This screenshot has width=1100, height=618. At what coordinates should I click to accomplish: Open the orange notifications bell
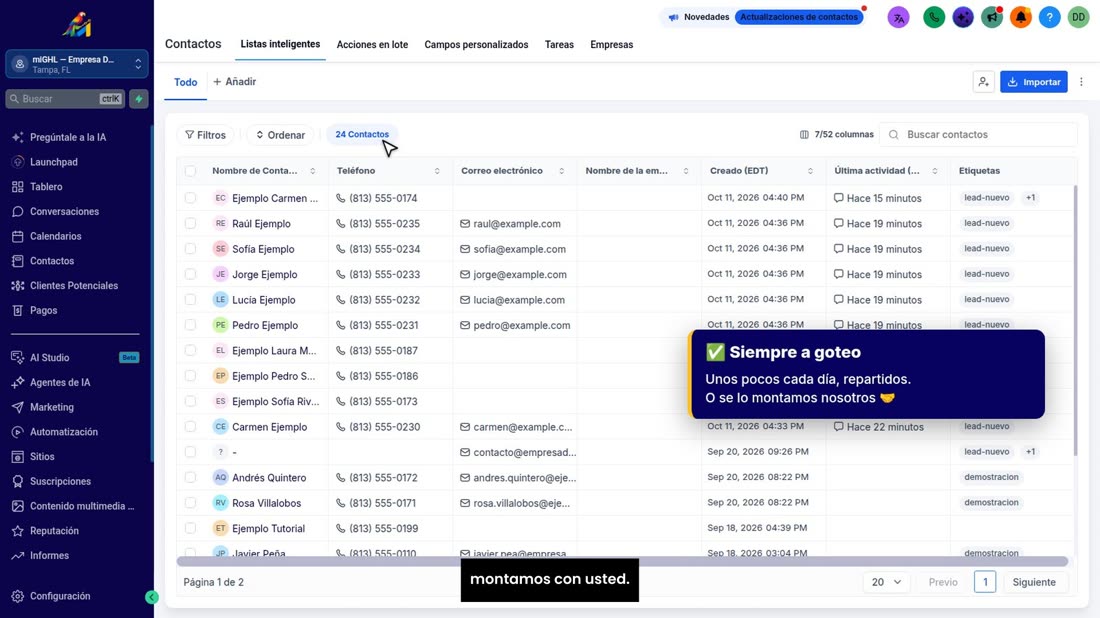1021,17
